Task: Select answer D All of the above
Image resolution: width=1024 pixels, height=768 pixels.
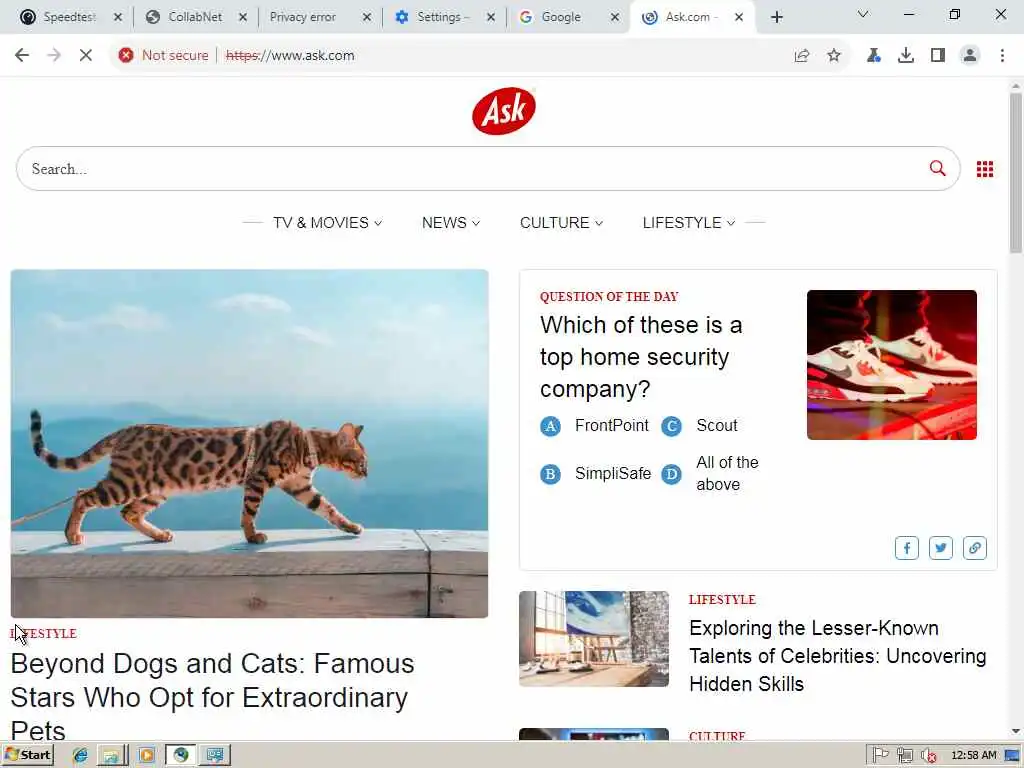Action: (710, 473)
